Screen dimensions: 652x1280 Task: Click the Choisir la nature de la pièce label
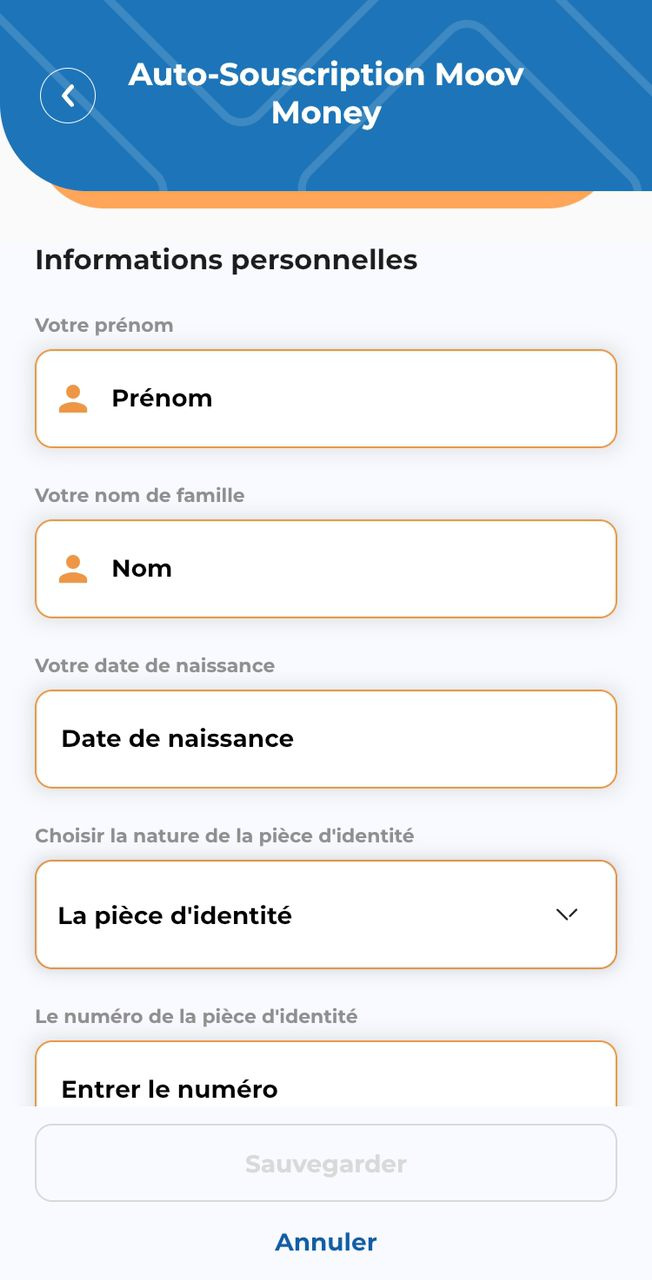point(224,835)
